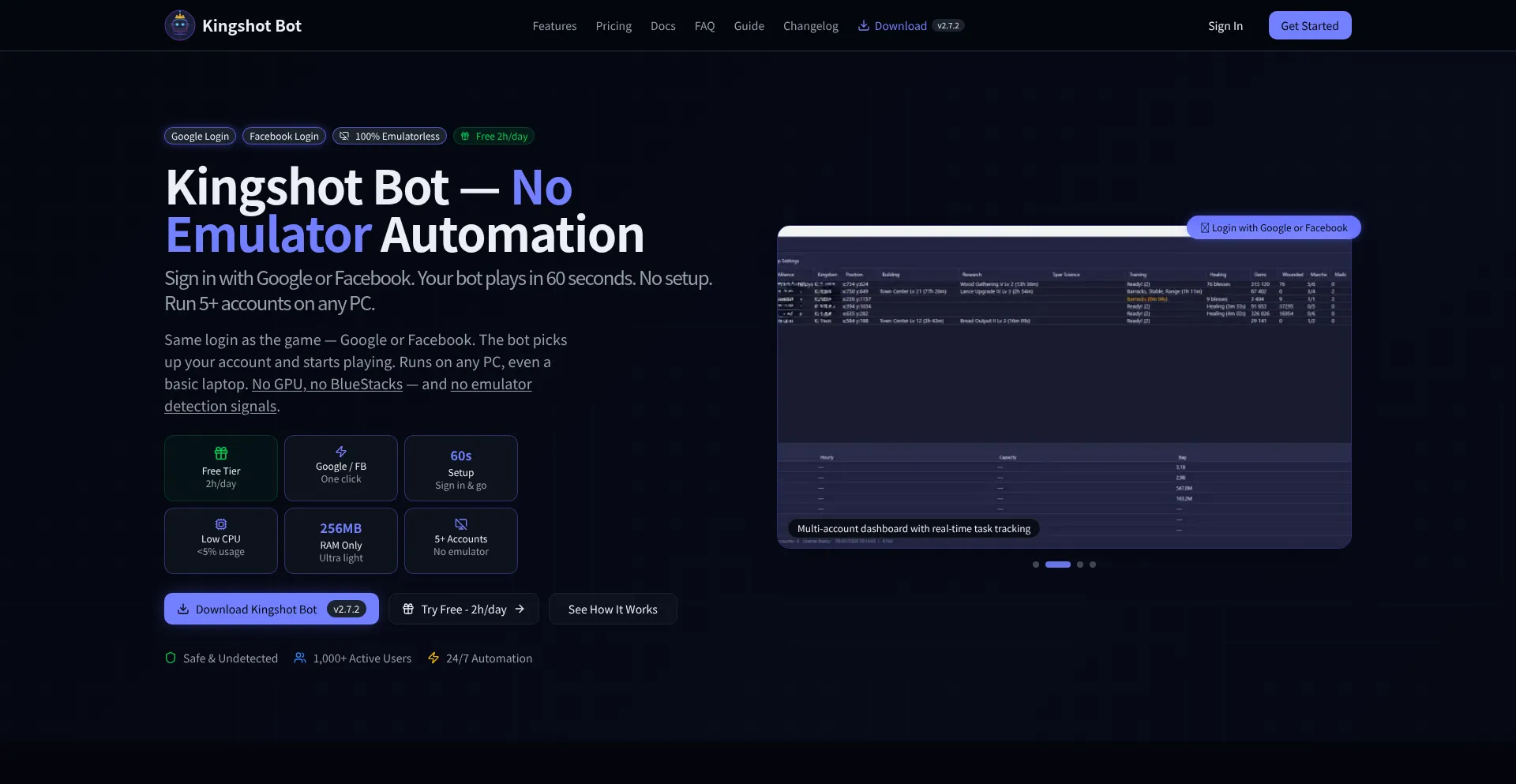Click the users icon beside 1,000+ Active Users
Screen dimensions: 1516x784
coord(300,658)
